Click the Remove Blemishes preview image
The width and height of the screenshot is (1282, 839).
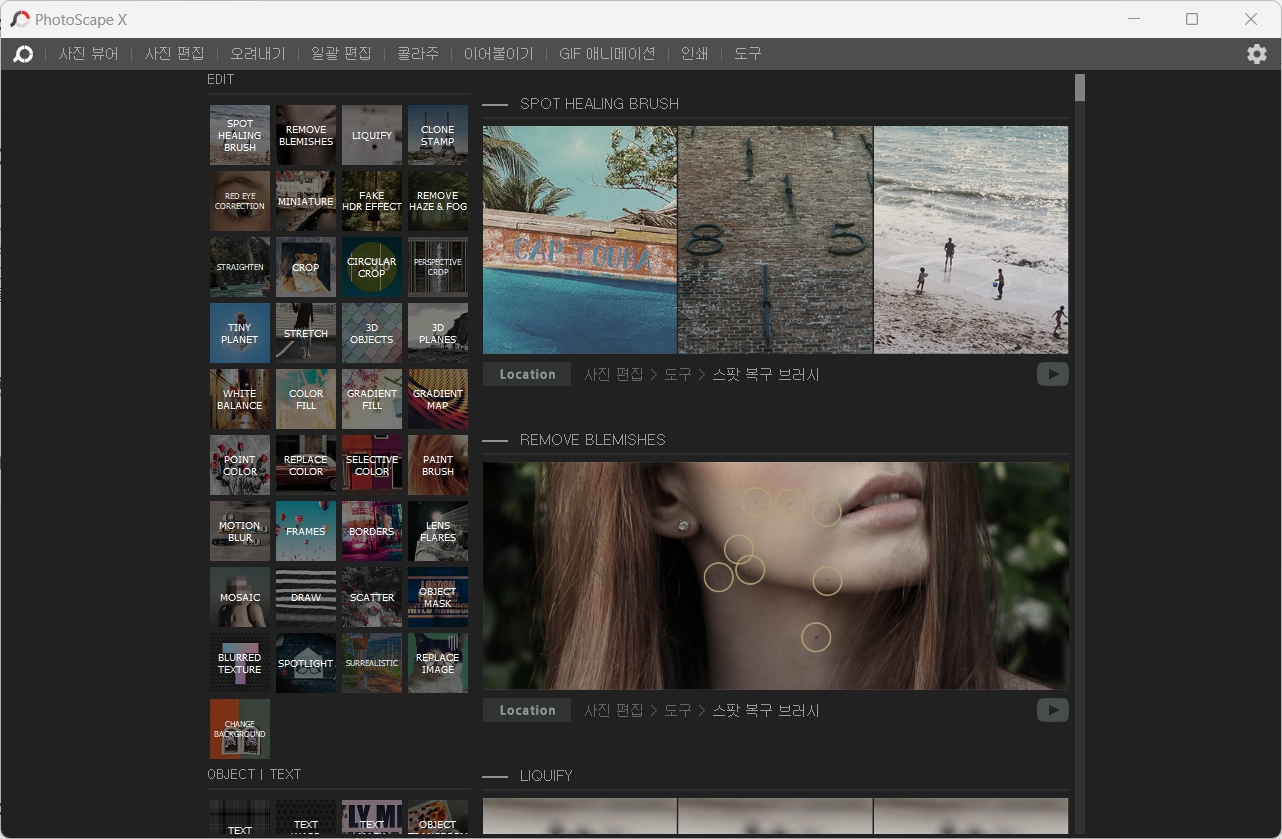[776, 576]
